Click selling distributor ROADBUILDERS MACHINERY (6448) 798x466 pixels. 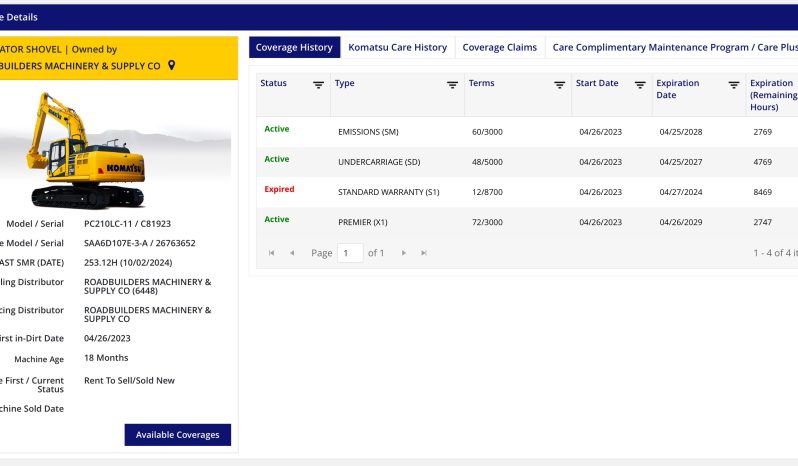coord(147,286)
